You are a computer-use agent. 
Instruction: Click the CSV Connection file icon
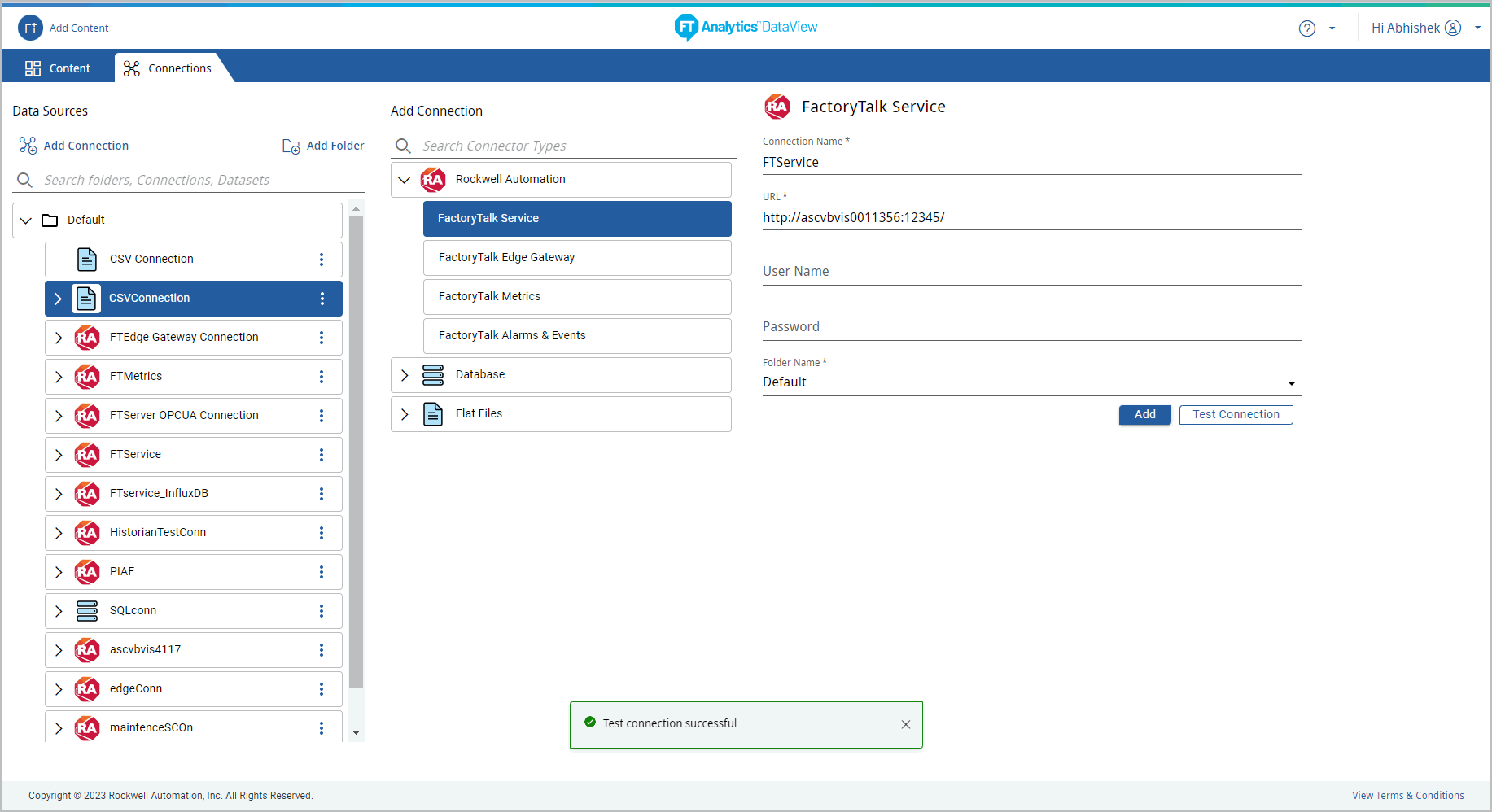[87, 259]
